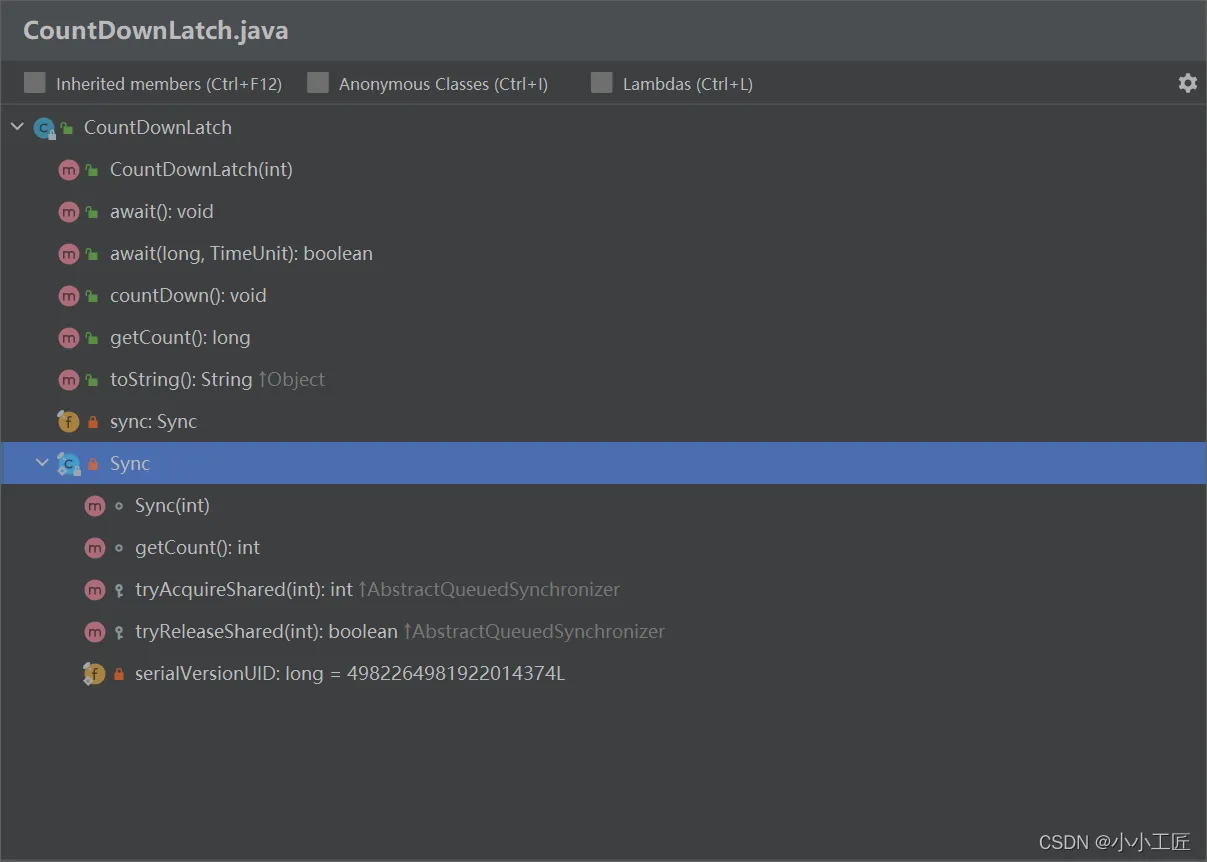The width and height of the screenshot is (1207, 862).
Task: Check the Lambdas checkbox
Action: [601, 83]
